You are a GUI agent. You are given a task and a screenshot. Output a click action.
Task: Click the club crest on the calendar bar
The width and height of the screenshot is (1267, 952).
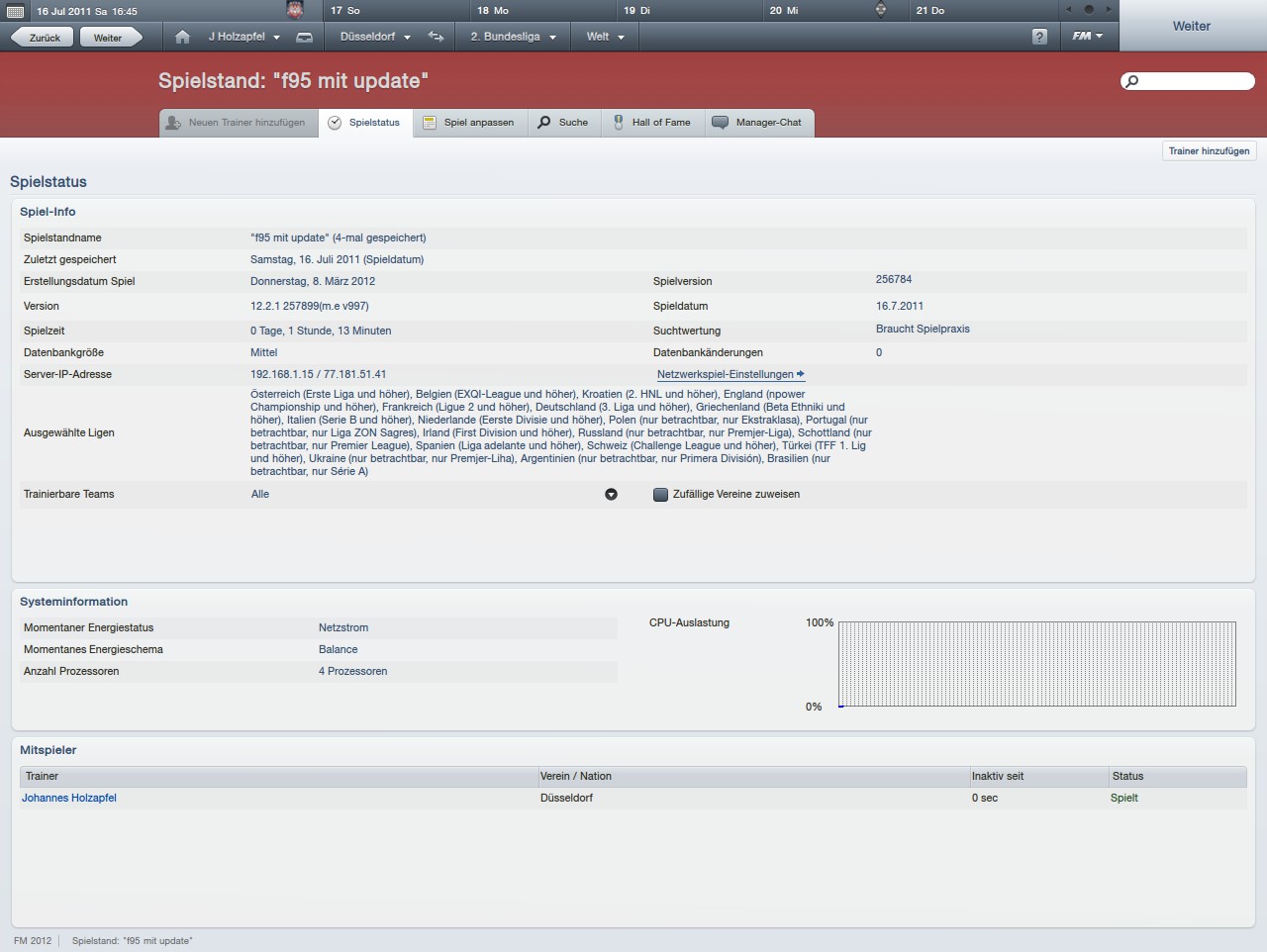[x=295, y=11]
